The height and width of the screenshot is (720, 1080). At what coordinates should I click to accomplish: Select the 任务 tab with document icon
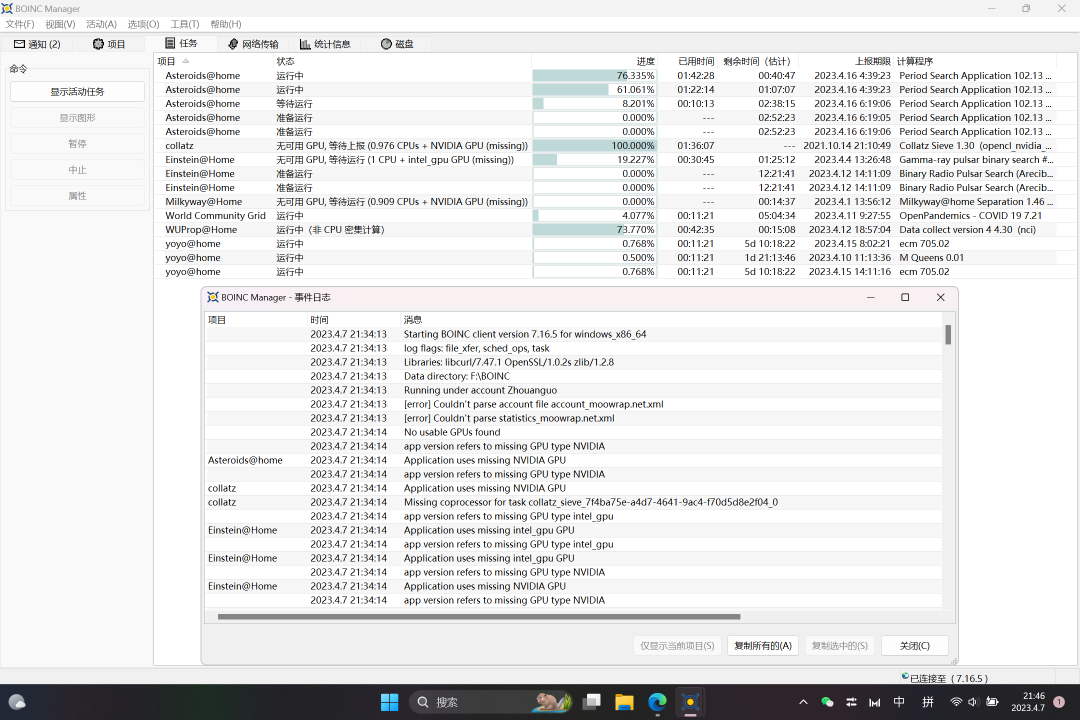tap(181, 43)
